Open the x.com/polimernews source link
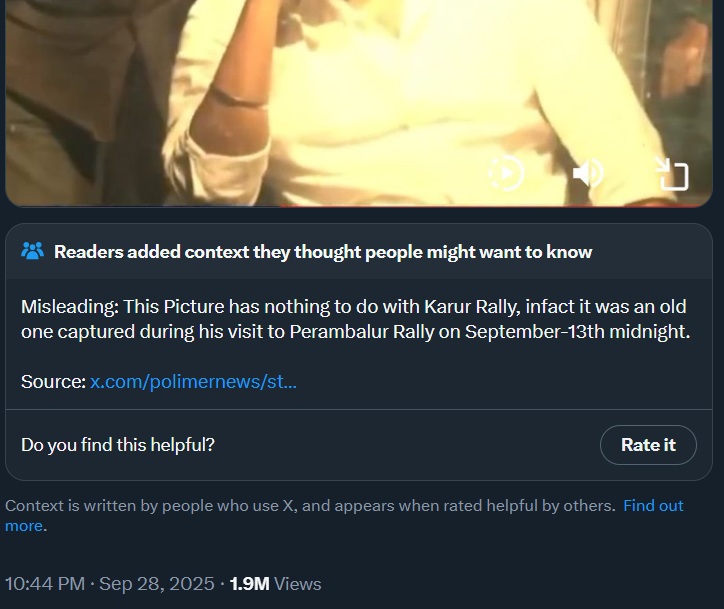The width and height of the screenshot is (724, 609). coord(193,381)
